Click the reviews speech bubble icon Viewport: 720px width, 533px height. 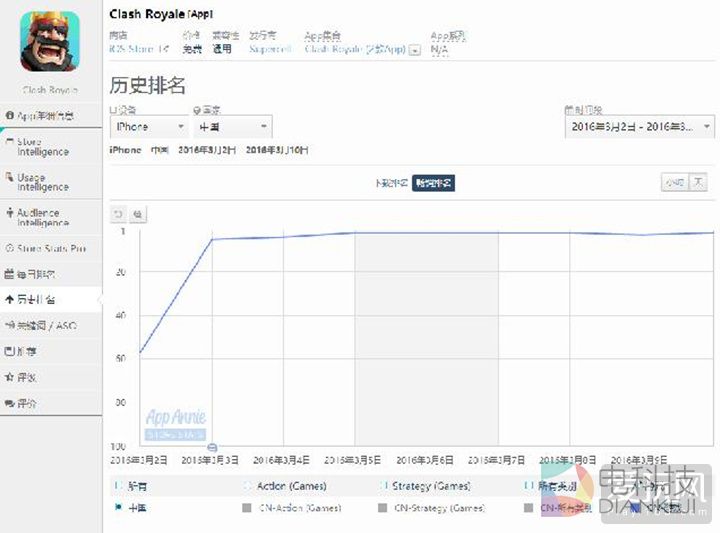click(x=9, y=404)
